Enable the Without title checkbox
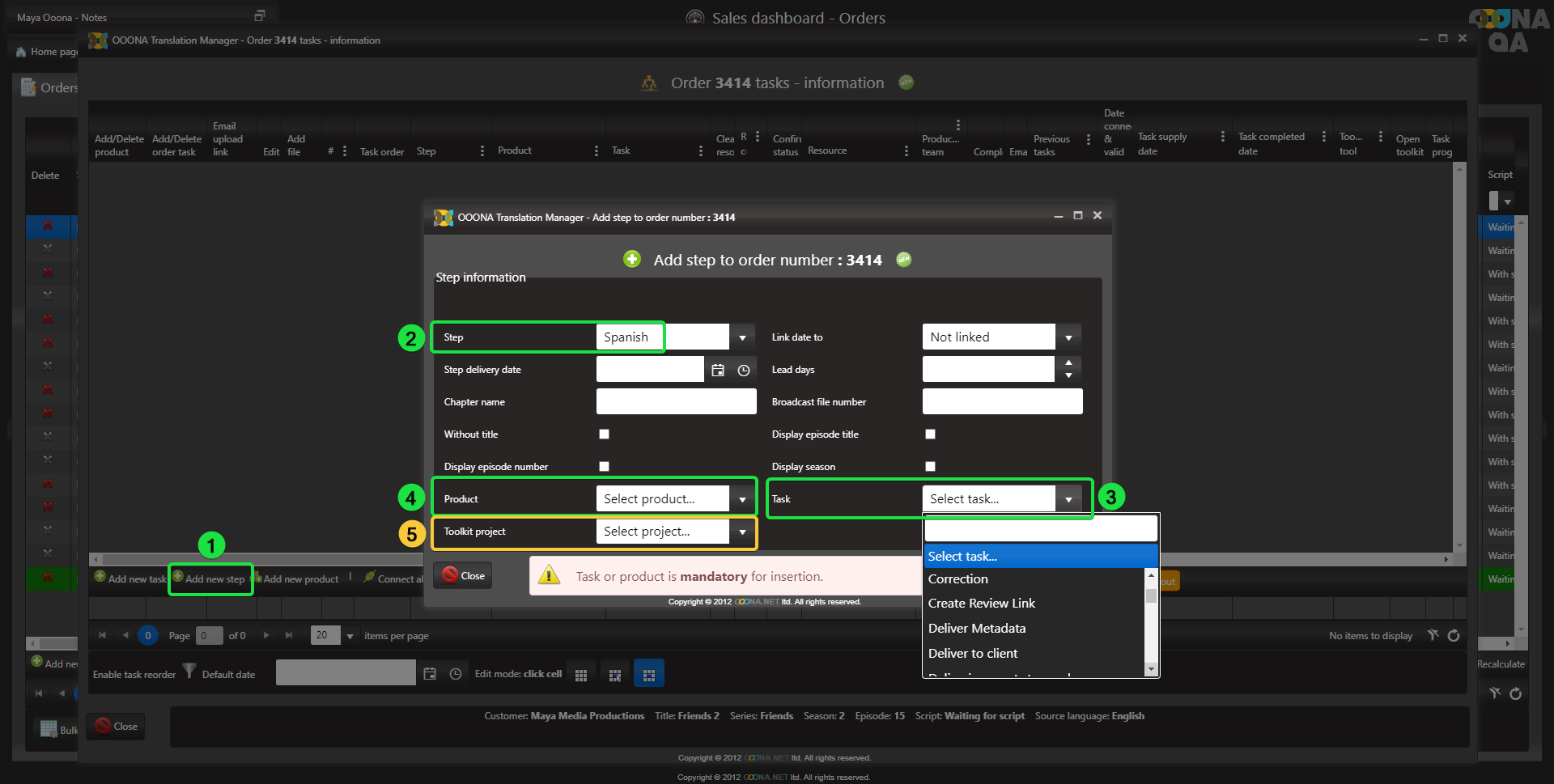This screenshot has height=784, width=1554. tap(604, 434)
